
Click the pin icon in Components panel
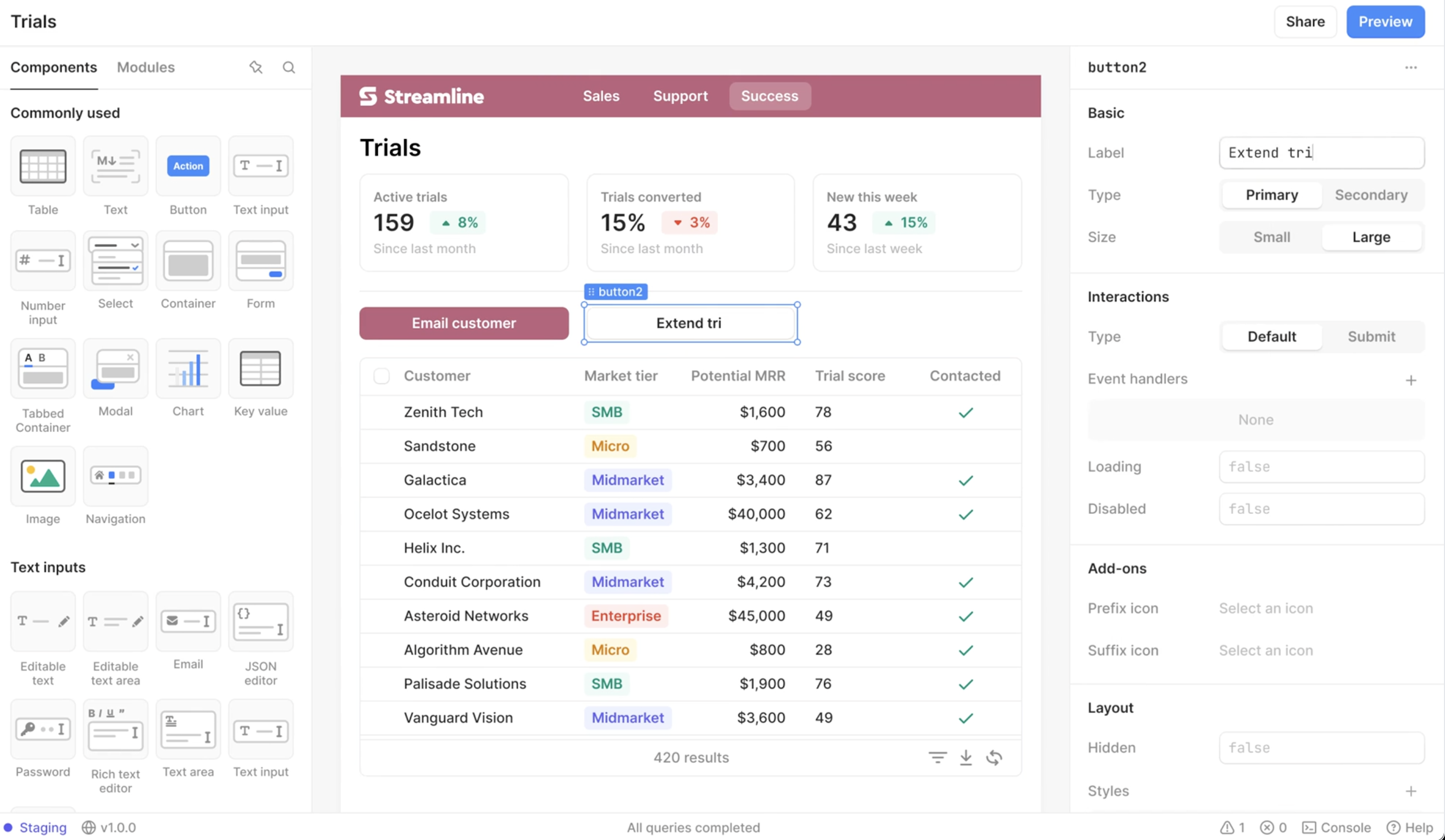click(256, 67)
